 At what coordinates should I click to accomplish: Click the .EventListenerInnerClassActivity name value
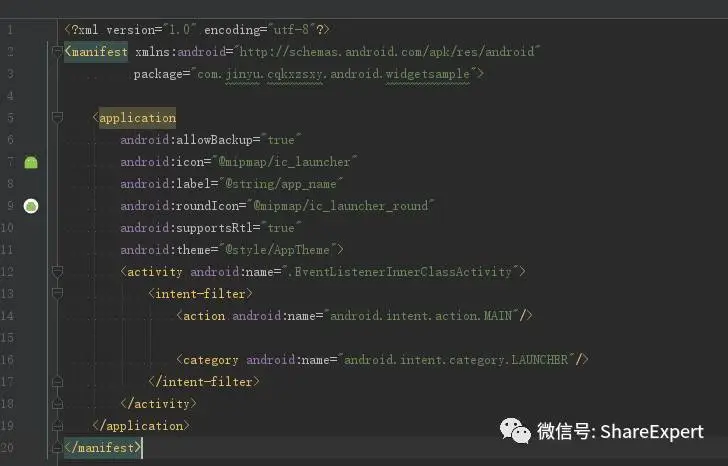(x=400, y=272)
